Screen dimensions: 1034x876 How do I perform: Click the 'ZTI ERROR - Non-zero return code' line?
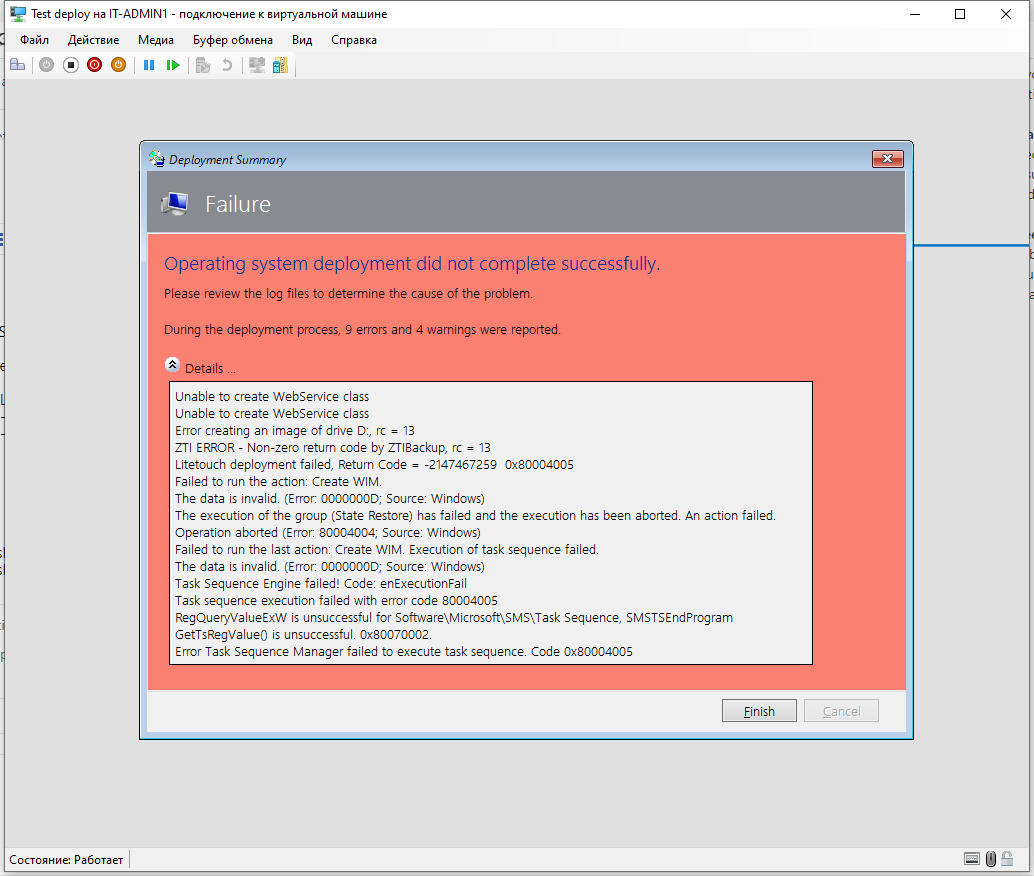point(332,448)
